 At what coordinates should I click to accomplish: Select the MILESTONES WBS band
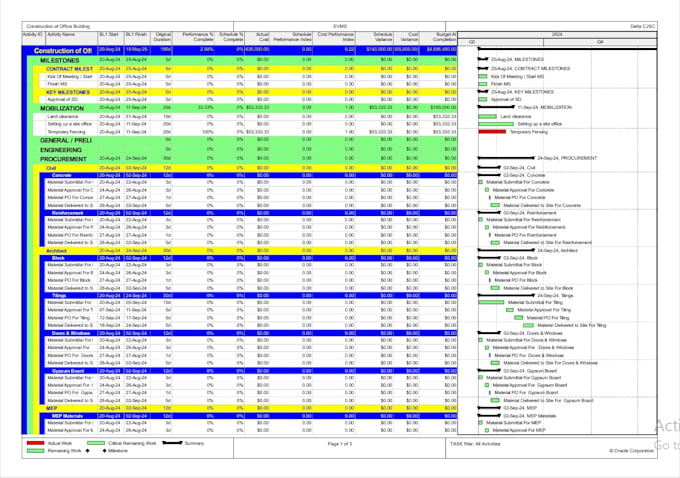[x=242, y=60]
